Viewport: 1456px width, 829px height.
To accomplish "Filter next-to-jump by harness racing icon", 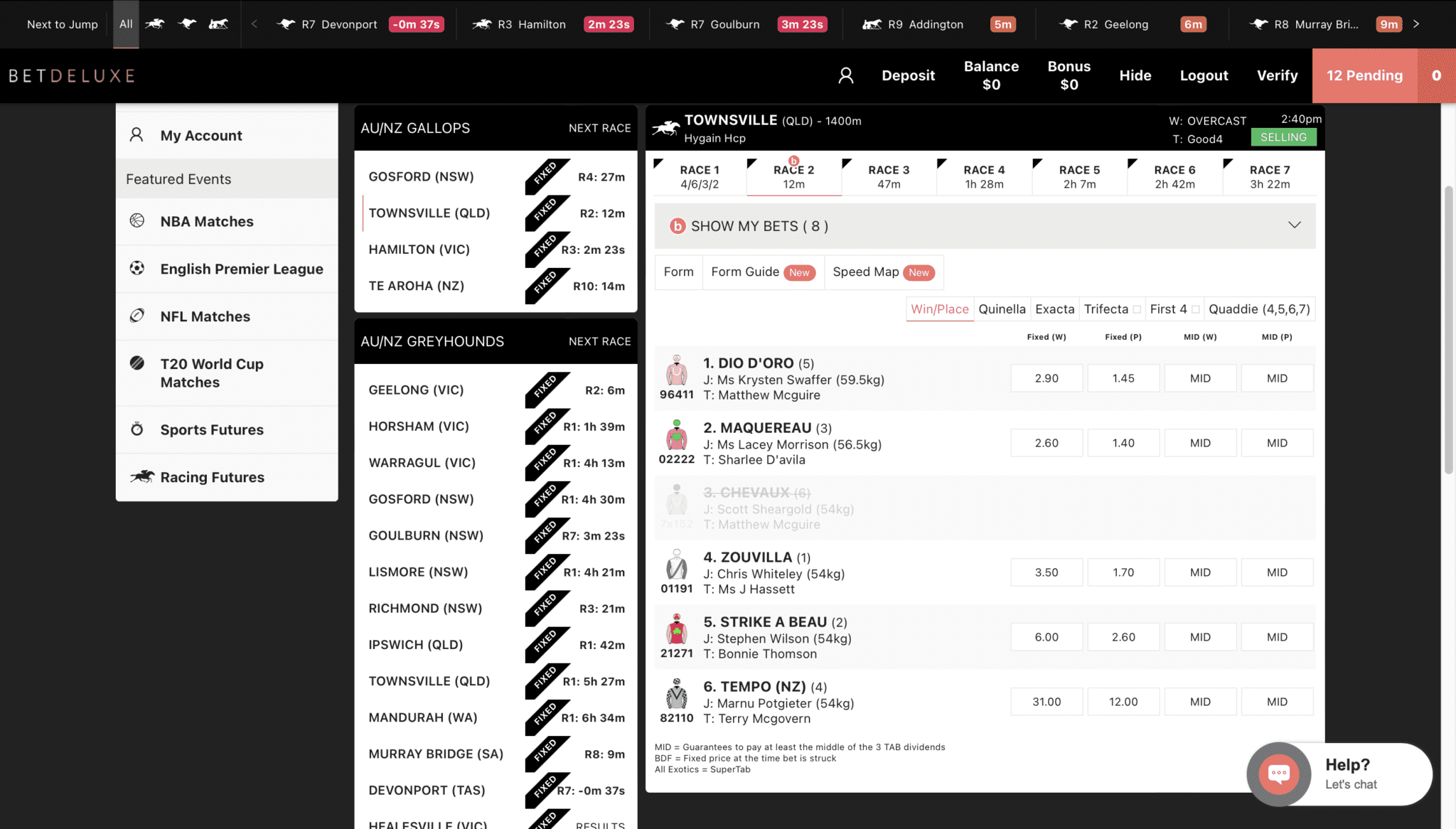I will pos(218,24).
